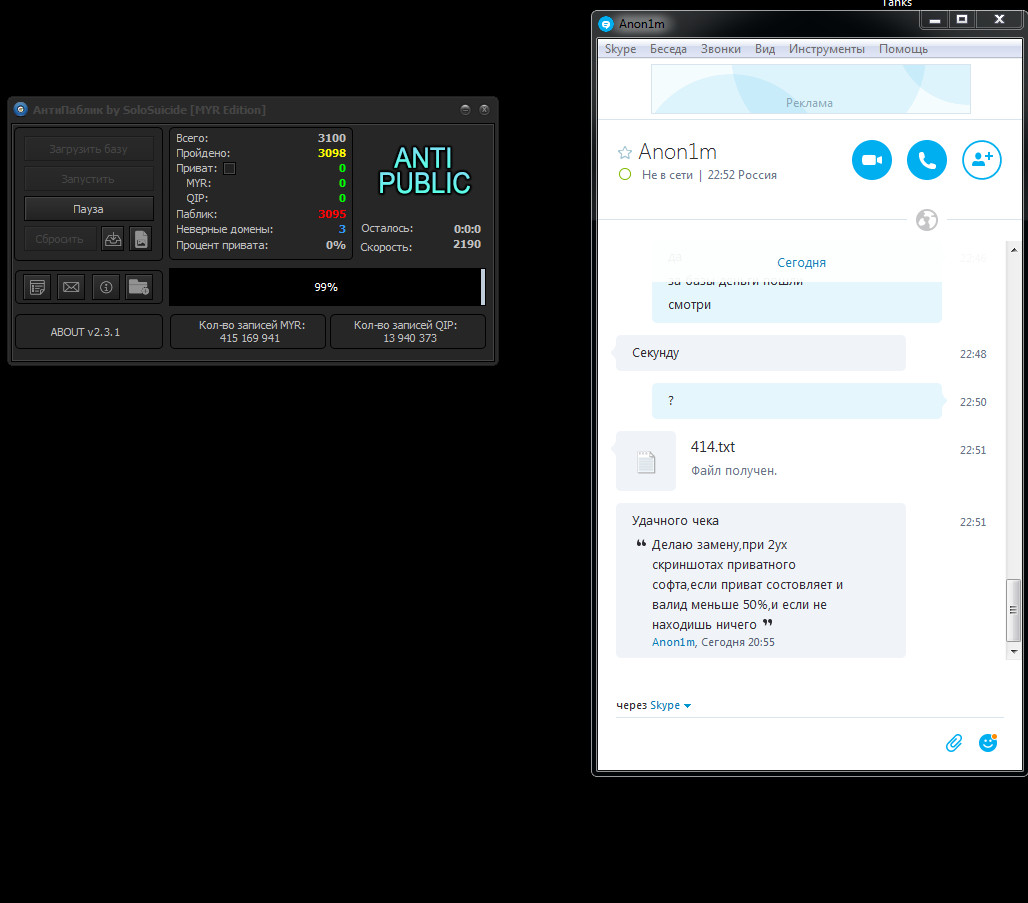The width and height of the screenshot is (1028, 903).
Task: Click the Anon1m status circle indicator
Action: click(x=625, y=174)
